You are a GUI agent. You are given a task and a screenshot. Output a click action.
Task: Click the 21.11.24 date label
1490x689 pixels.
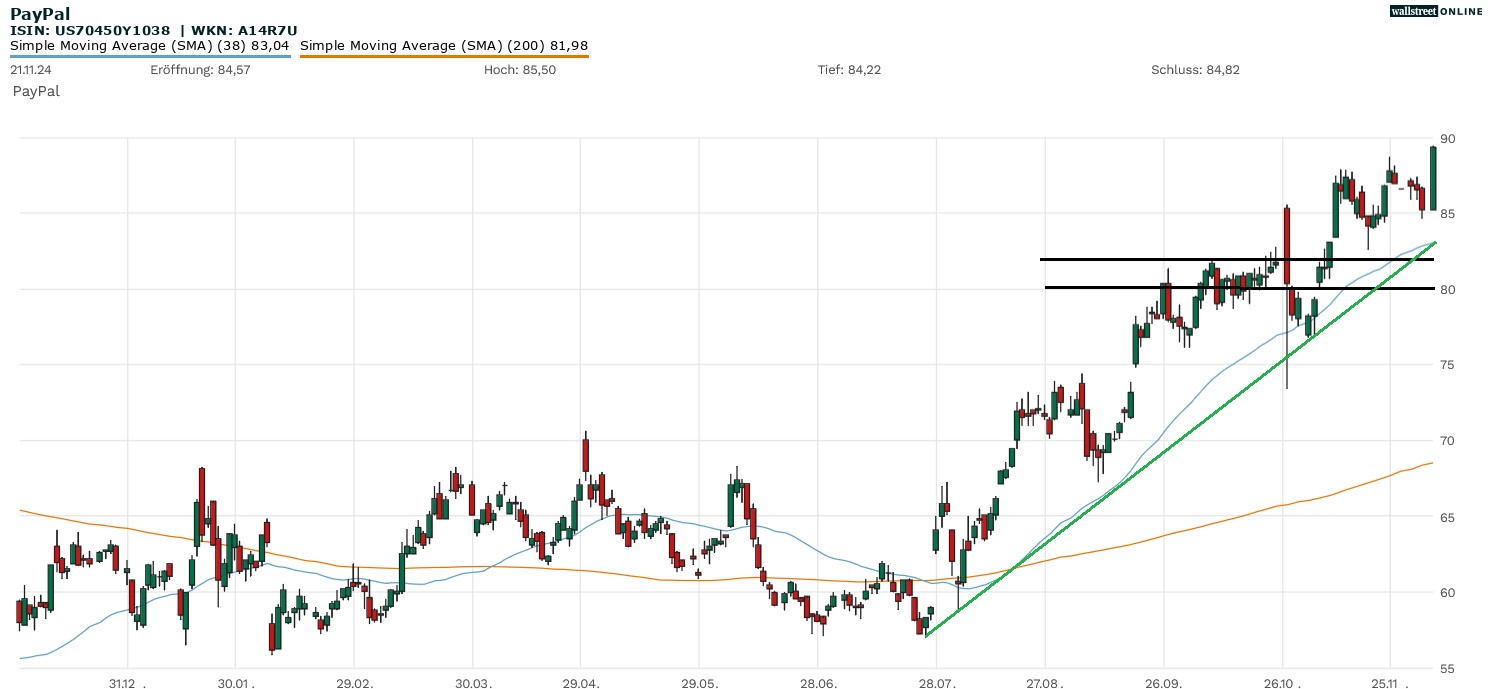tap(32, 70)
